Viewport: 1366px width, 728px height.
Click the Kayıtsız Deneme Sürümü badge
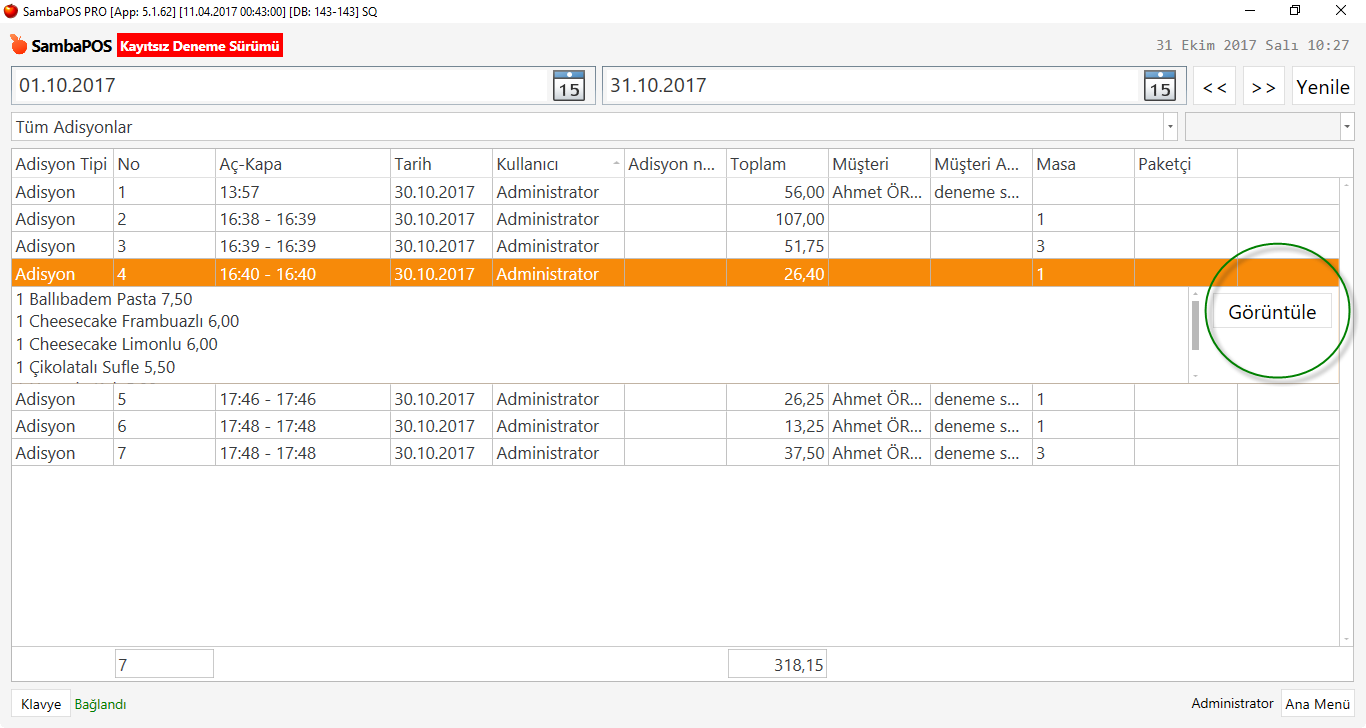coord(200,46)
